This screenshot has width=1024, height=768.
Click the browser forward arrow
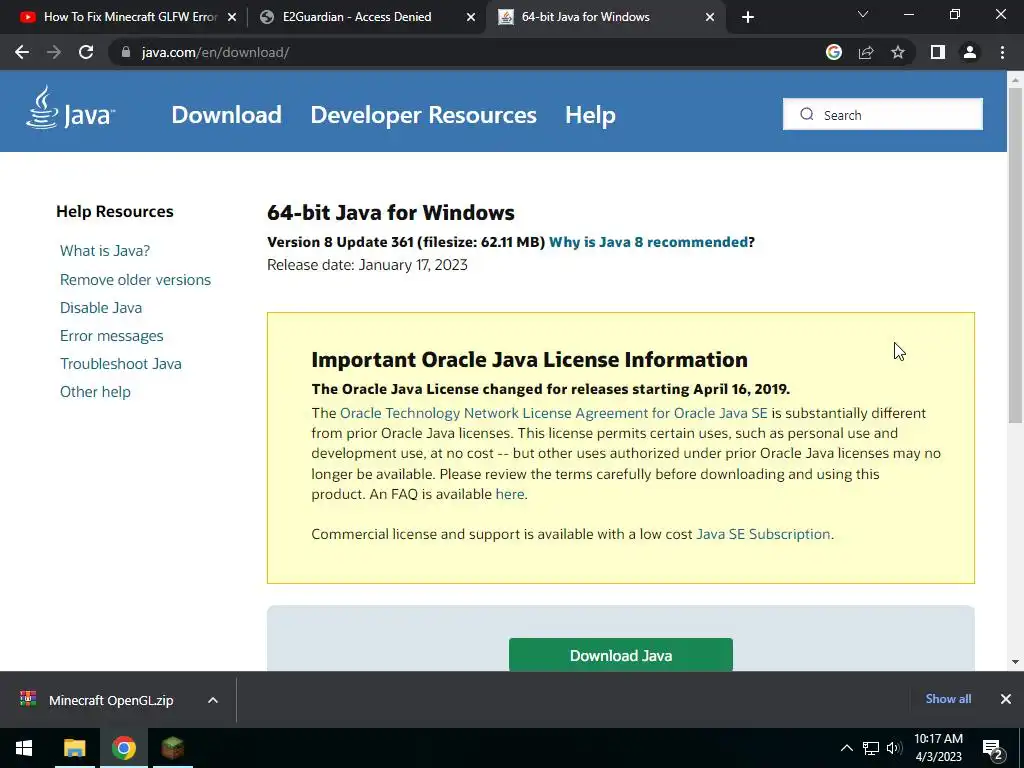coord(54,52)
